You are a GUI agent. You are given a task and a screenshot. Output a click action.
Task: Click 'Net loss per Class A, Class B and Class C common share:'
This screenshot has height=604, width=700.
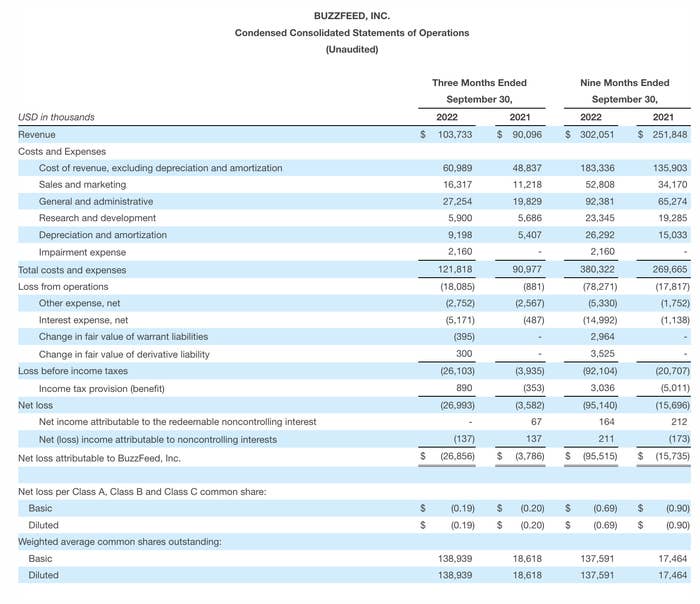[x=142, y=492]
